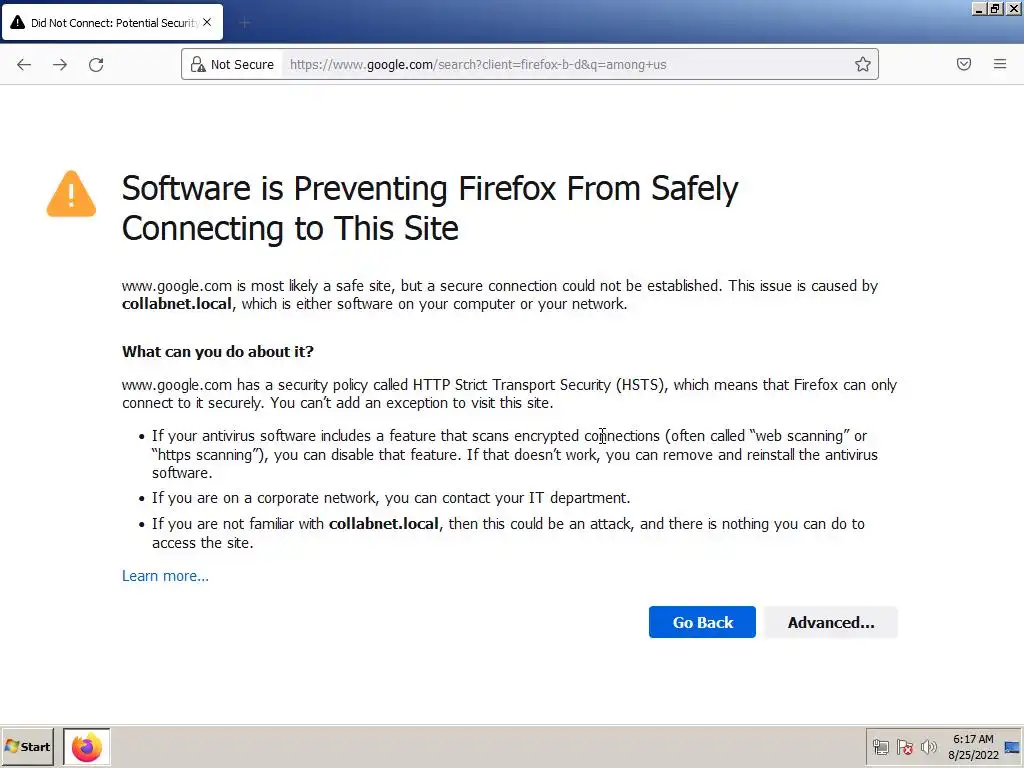Open the volume speaker tray icon

[929, 747]
